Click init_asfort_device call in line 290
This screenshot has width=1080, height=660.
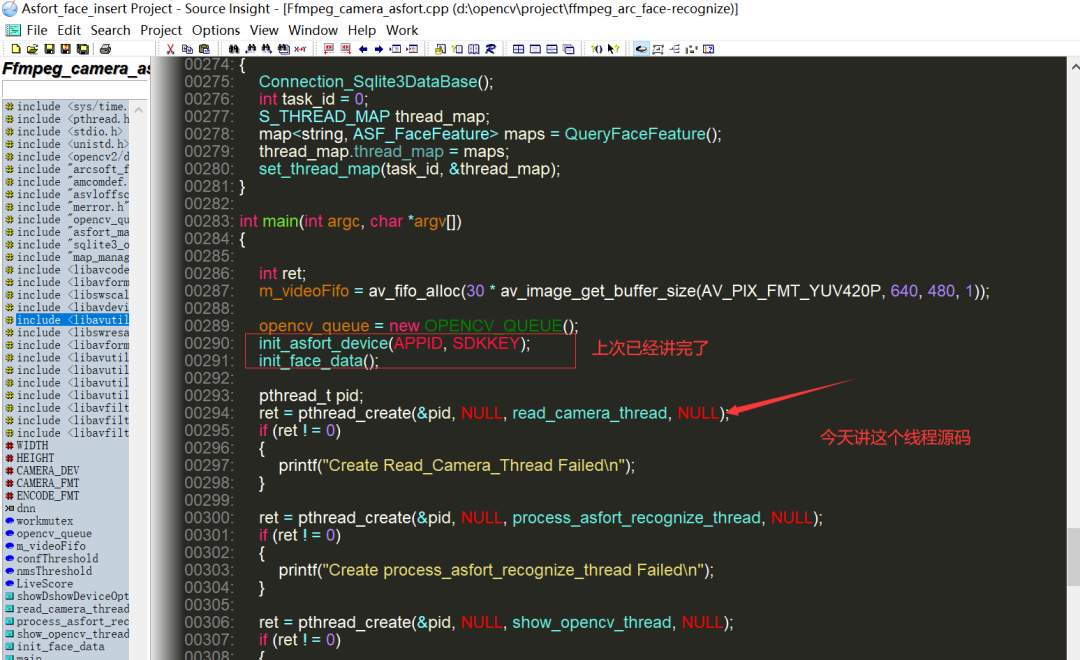[x=324, y=343]
